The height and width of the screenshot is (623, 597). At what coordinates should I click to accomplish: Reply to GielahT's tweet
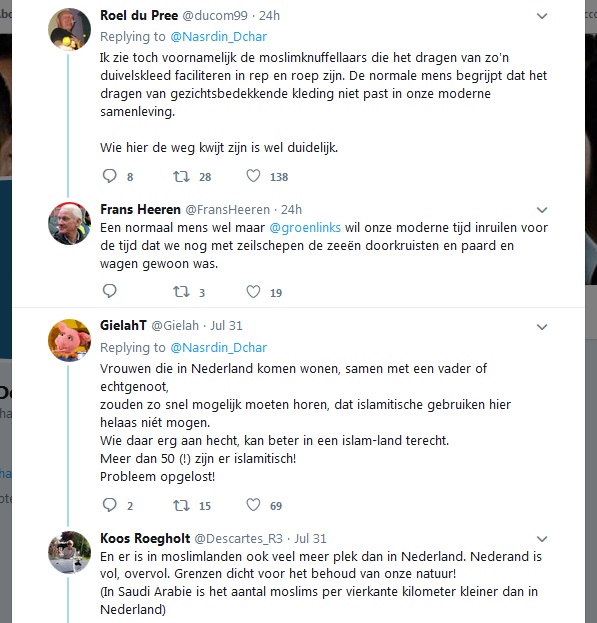coord(110,505)
